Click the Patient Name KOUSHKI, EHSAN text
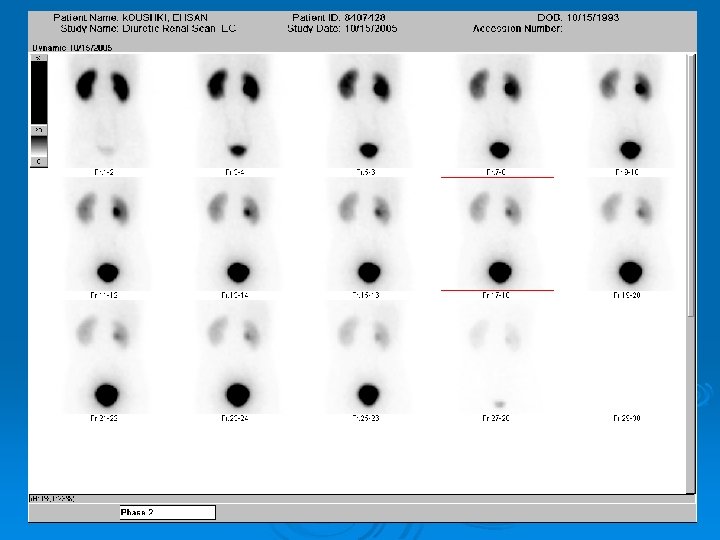The image size is (720, 540). pos(130,18)
